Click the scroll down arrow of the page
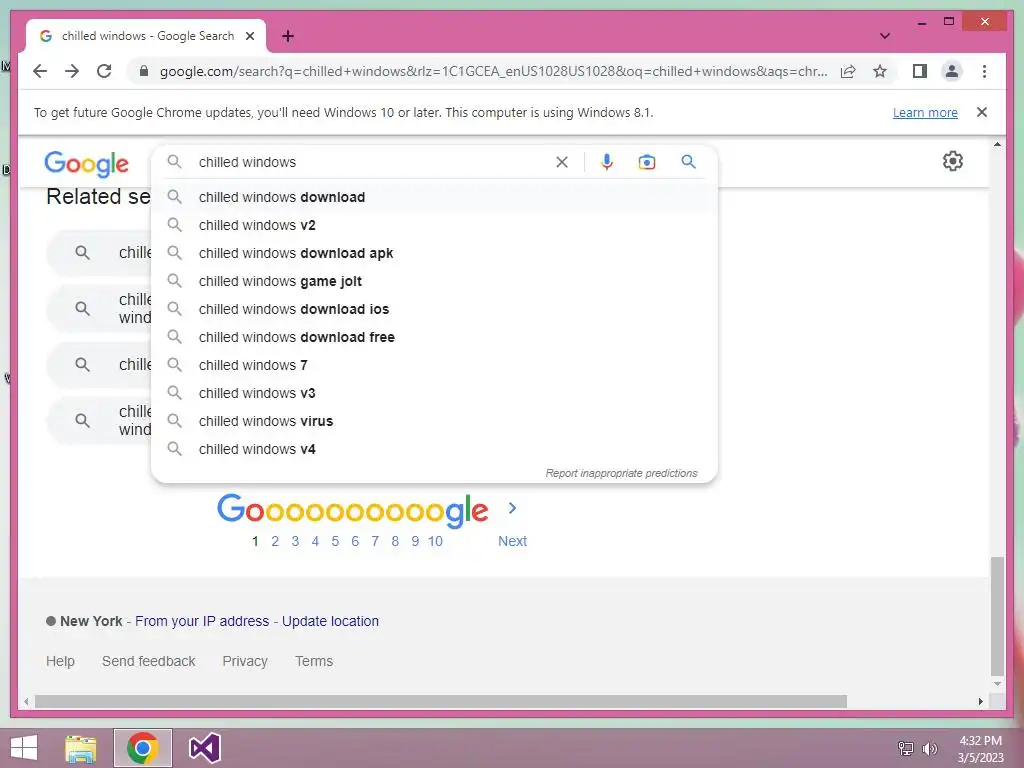 997,684
